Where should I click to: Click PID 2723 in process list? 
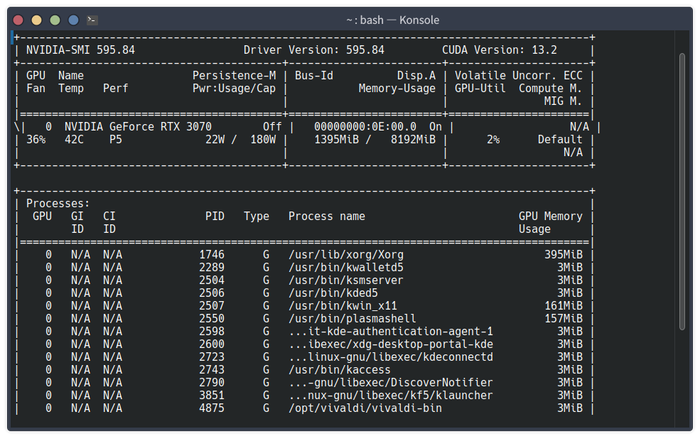click(212, 357)
